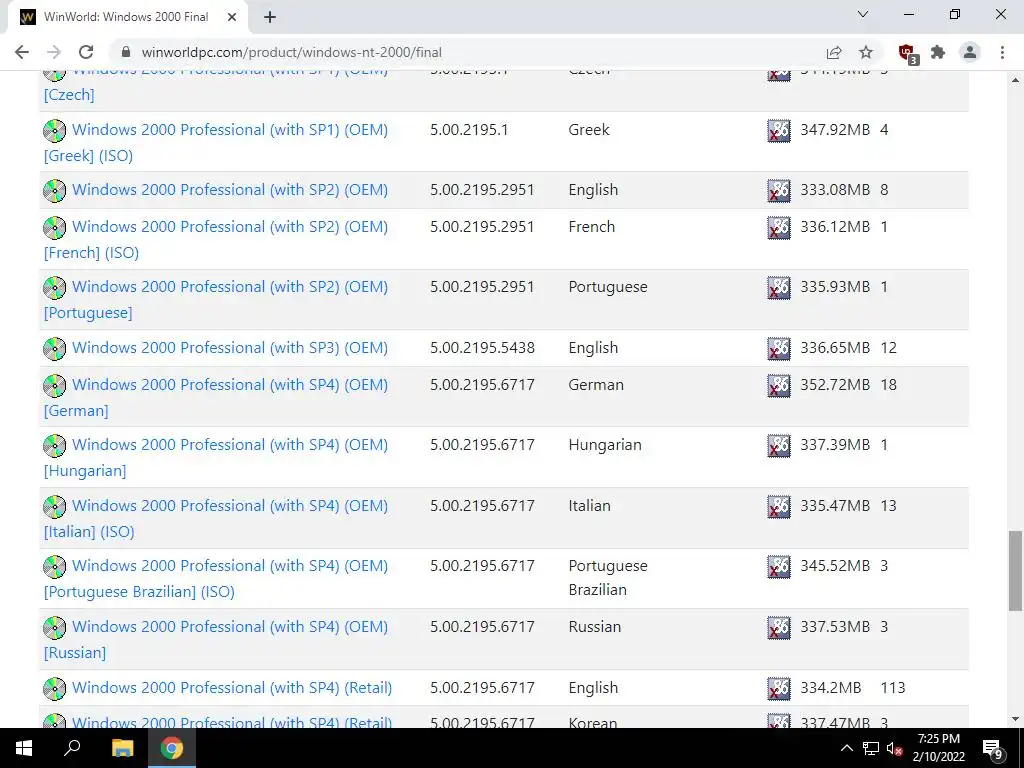Image resolution: width=1024 pixels, height=768 pixels.
Task: Bookmark this page with the star
Action: coord(866,52)
